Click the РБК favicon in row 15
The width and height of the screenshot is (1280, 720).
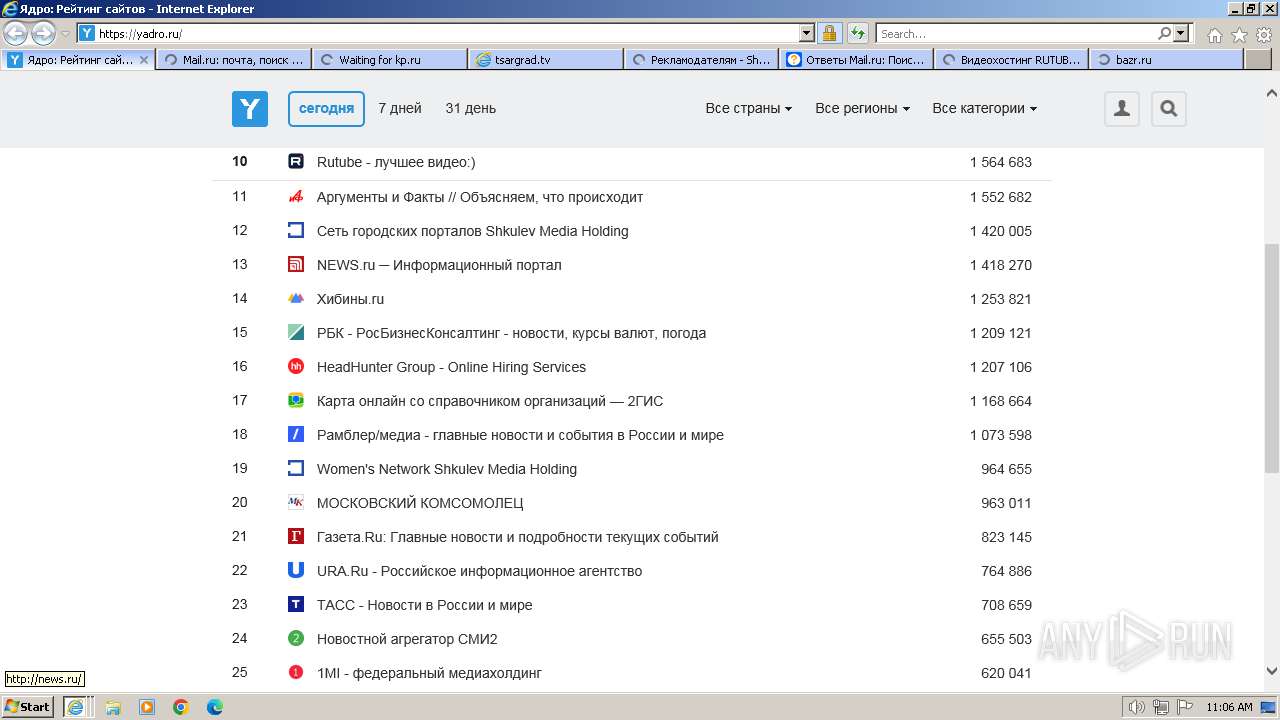296,332
